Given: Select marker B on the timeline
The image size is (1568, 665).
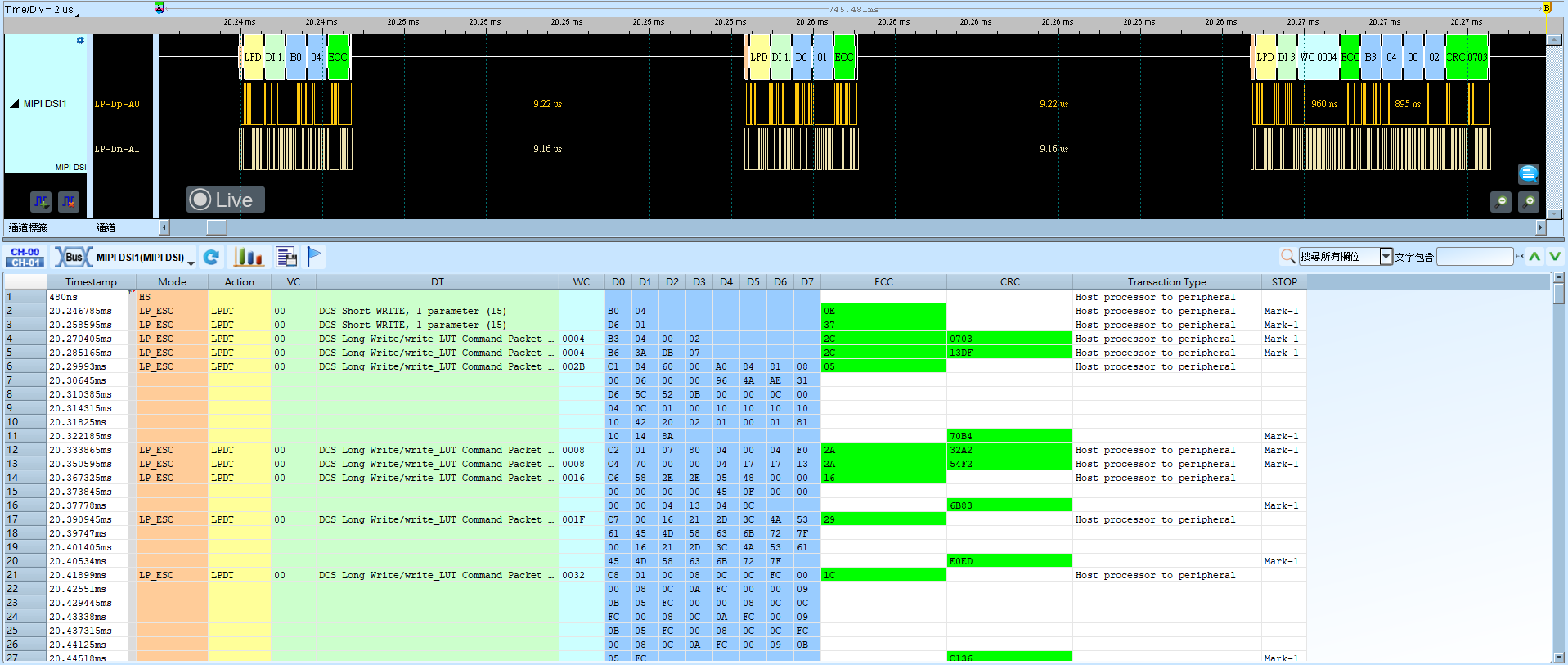Looking at the screenshot, I should click(1547, 7).
